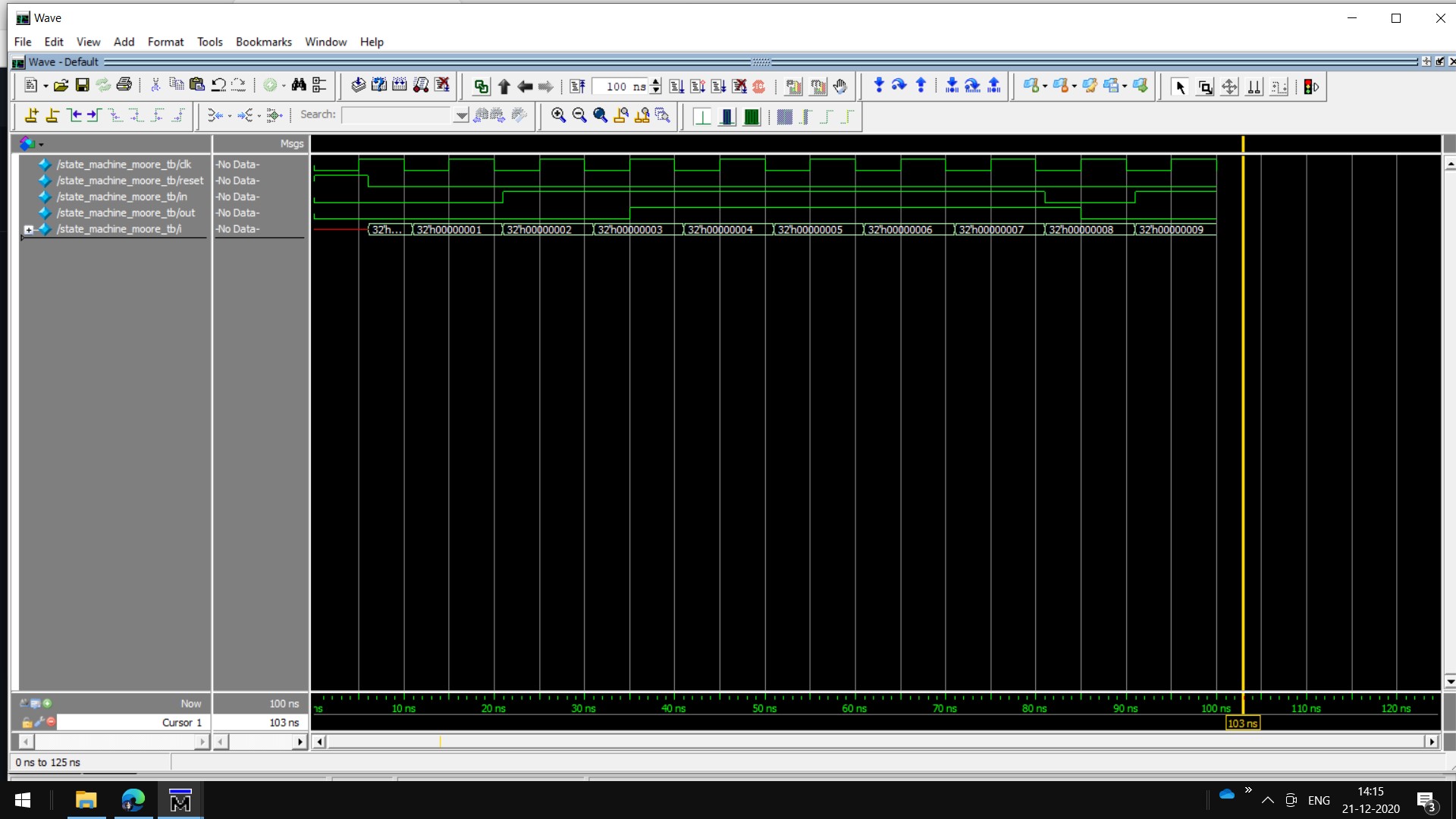Viewport: 1456px width, 819px height.
Task: Toggle the lock icon on Cursor 1
Action: (x=27, y=723)
